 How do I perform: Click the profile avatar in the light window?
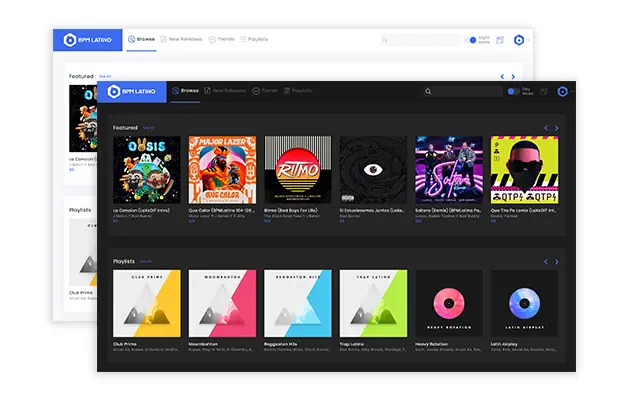519,40
